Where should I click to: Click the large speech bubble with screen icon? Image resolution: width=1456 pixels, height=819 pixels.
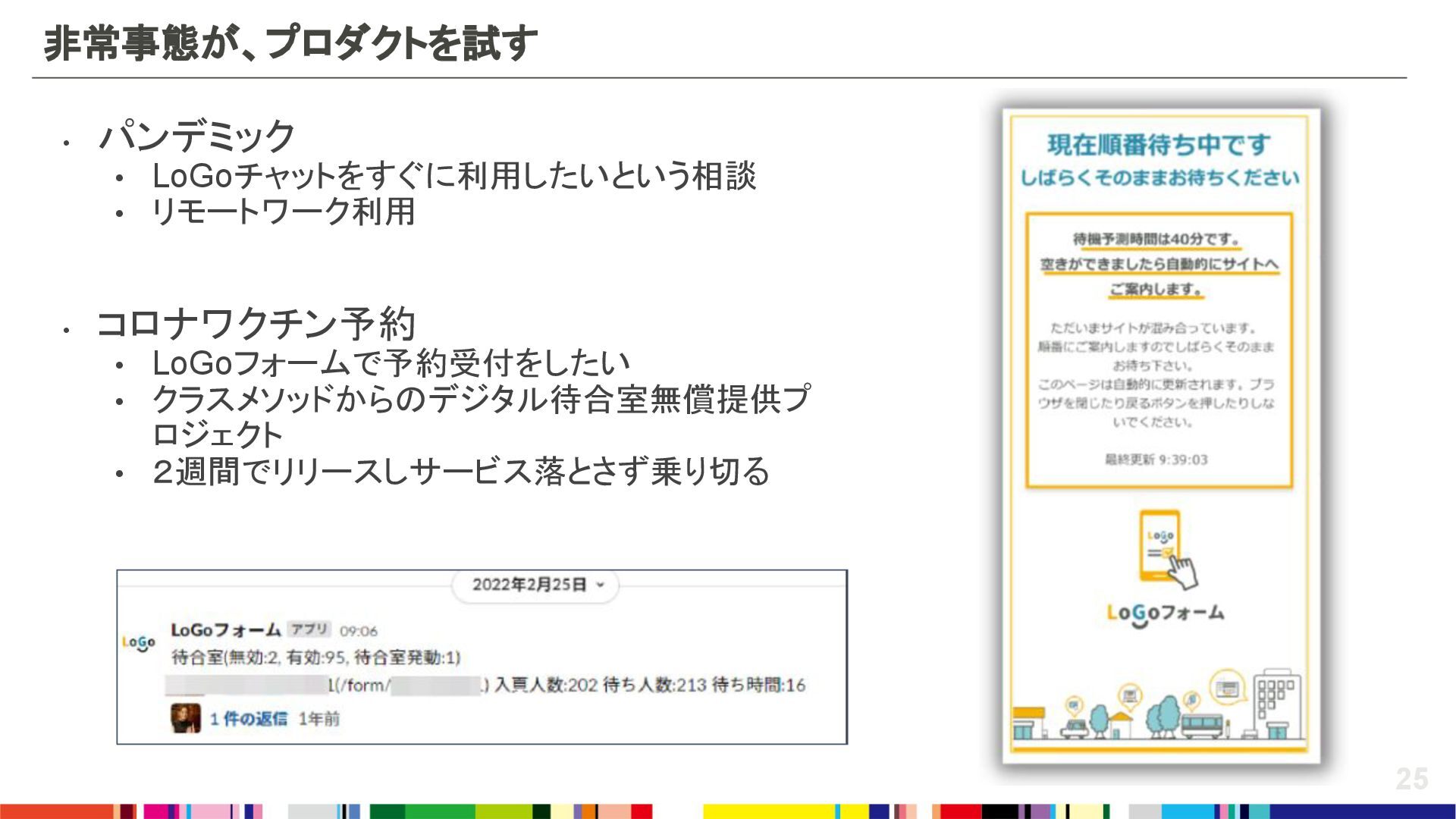1226,689
